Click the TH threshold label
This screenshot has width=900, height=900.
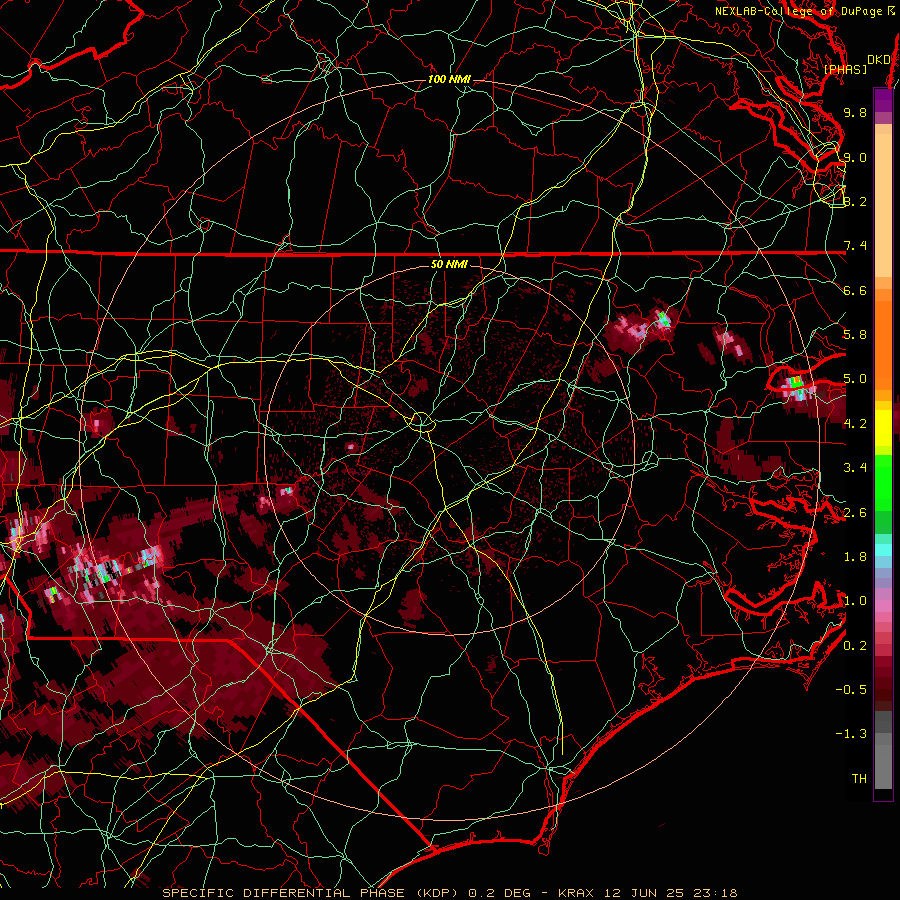click(x=859, y=779)
